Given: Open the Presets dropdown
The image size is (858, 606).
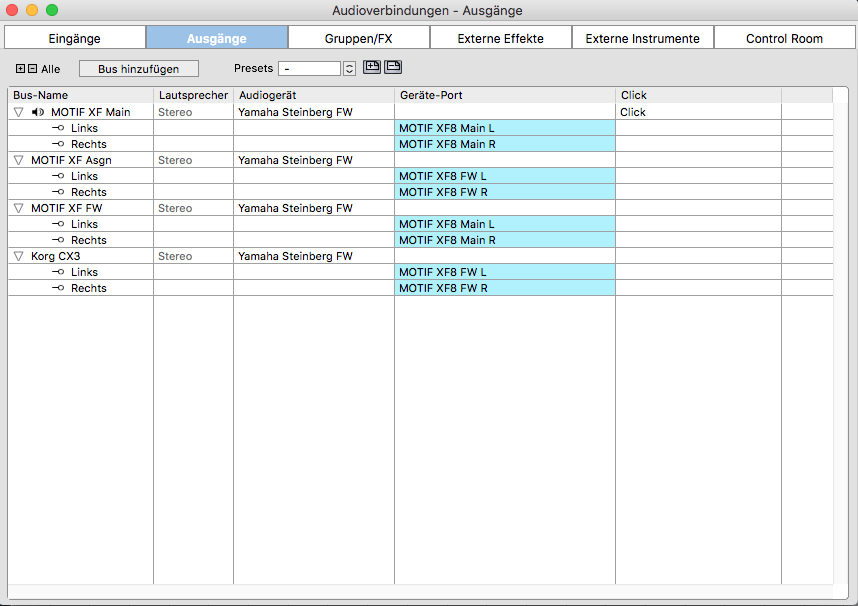Looking at the screenshot, I should tap(310, 68).
